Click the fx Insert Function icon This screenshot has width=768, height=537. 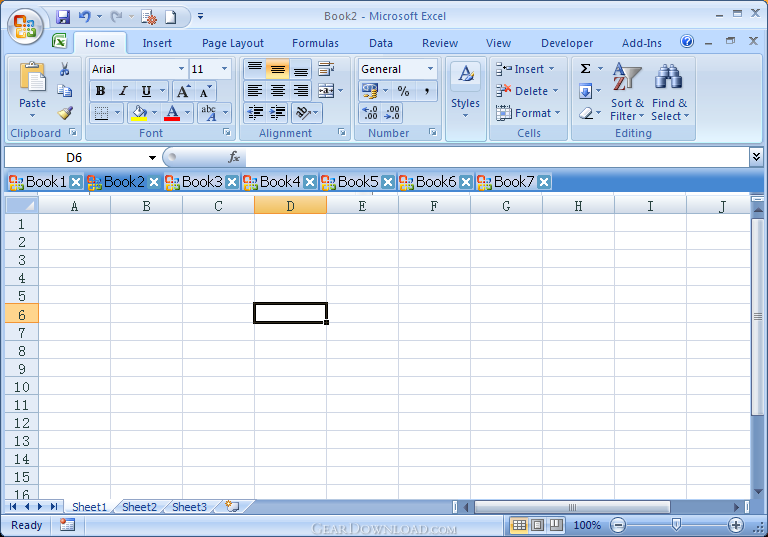coord(234,157)
